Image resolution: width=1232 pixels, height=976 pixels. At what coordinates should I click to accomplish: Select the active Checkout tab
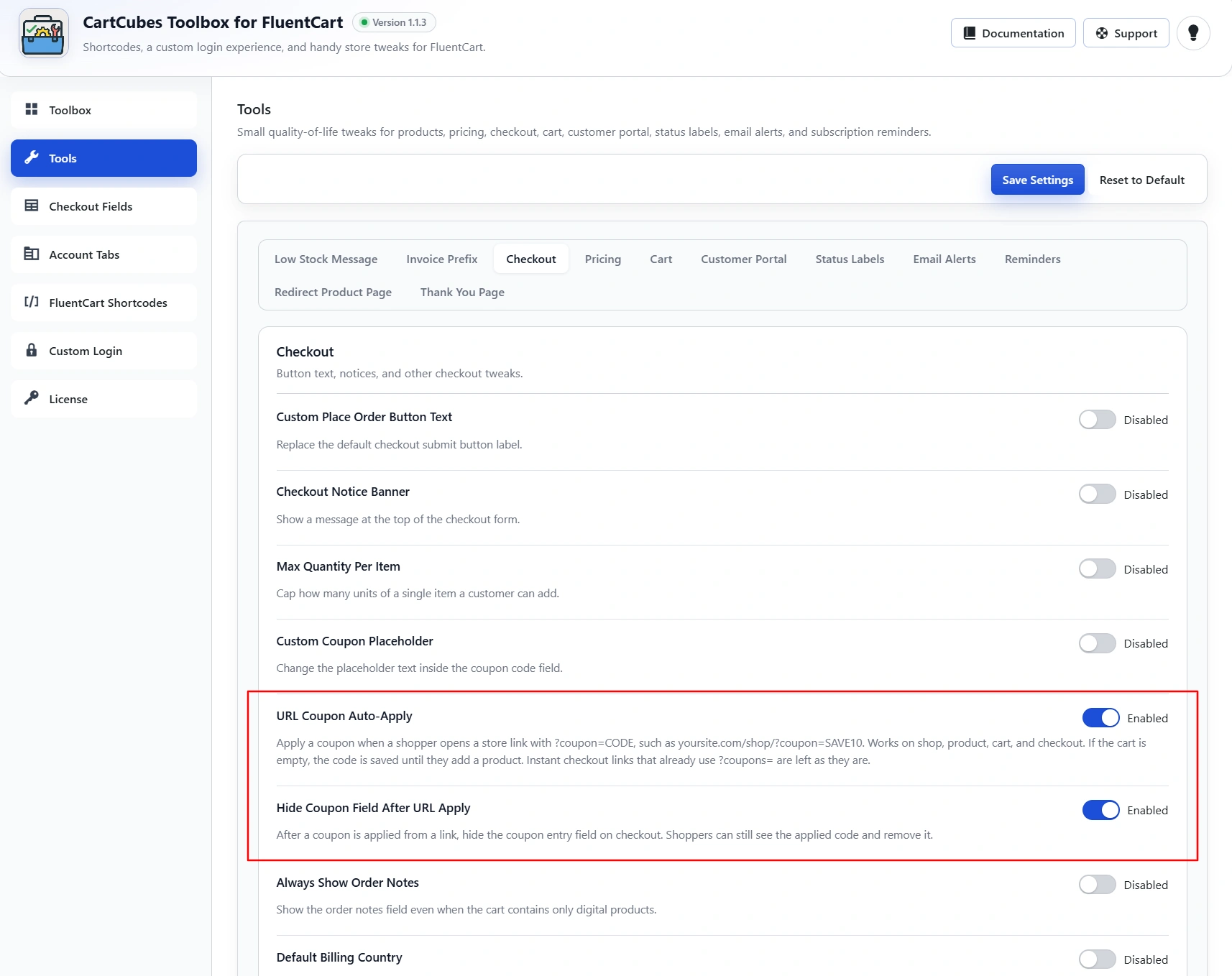(531, 259)
